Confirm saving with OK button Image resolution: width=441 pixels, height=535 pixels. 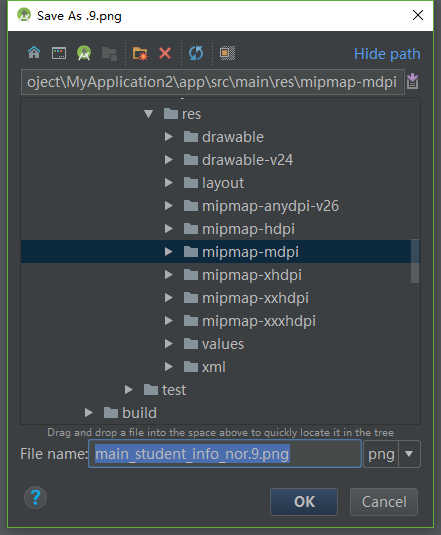[x=304, y=502]
